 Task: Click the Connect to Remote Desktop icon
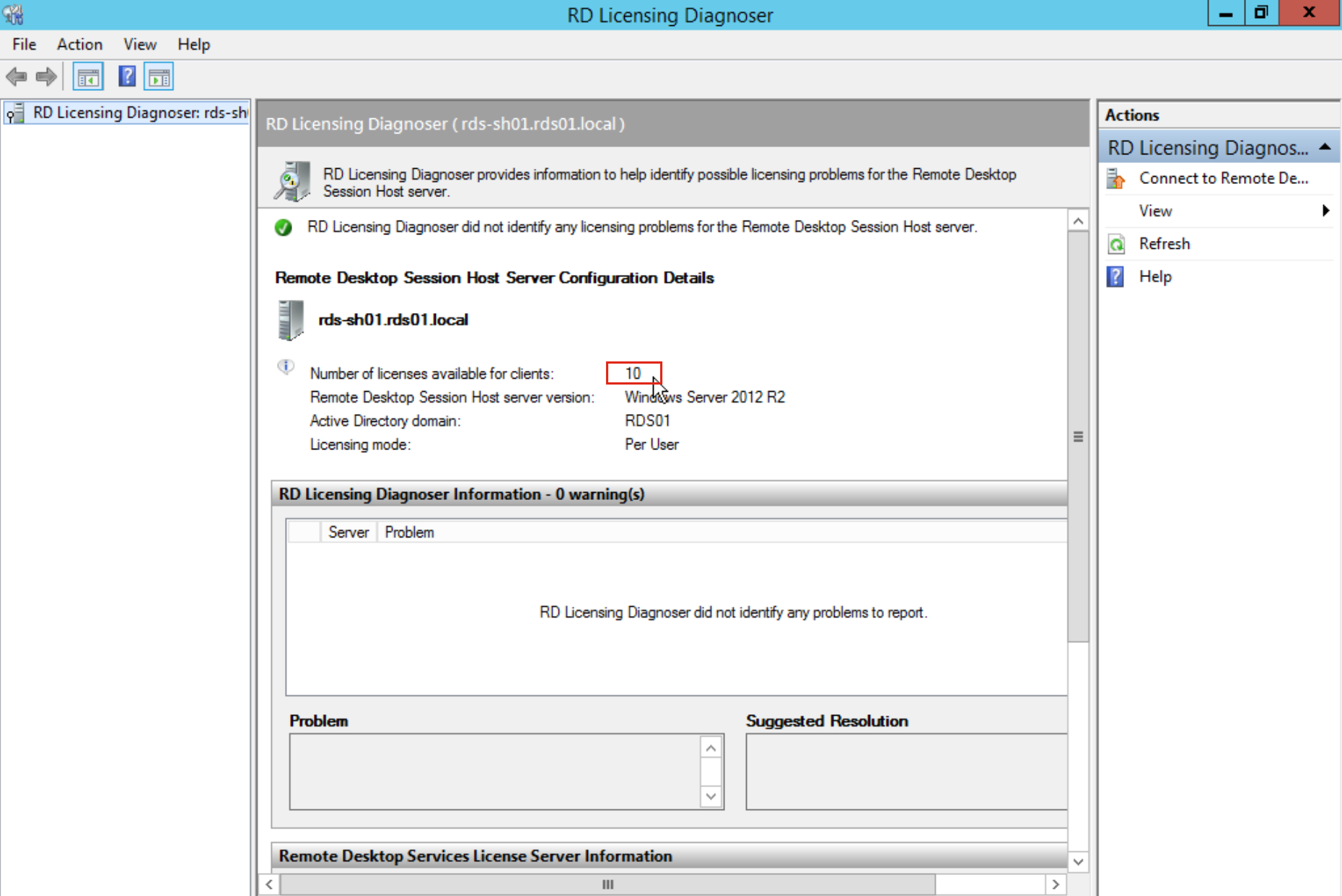[1116, 178]
